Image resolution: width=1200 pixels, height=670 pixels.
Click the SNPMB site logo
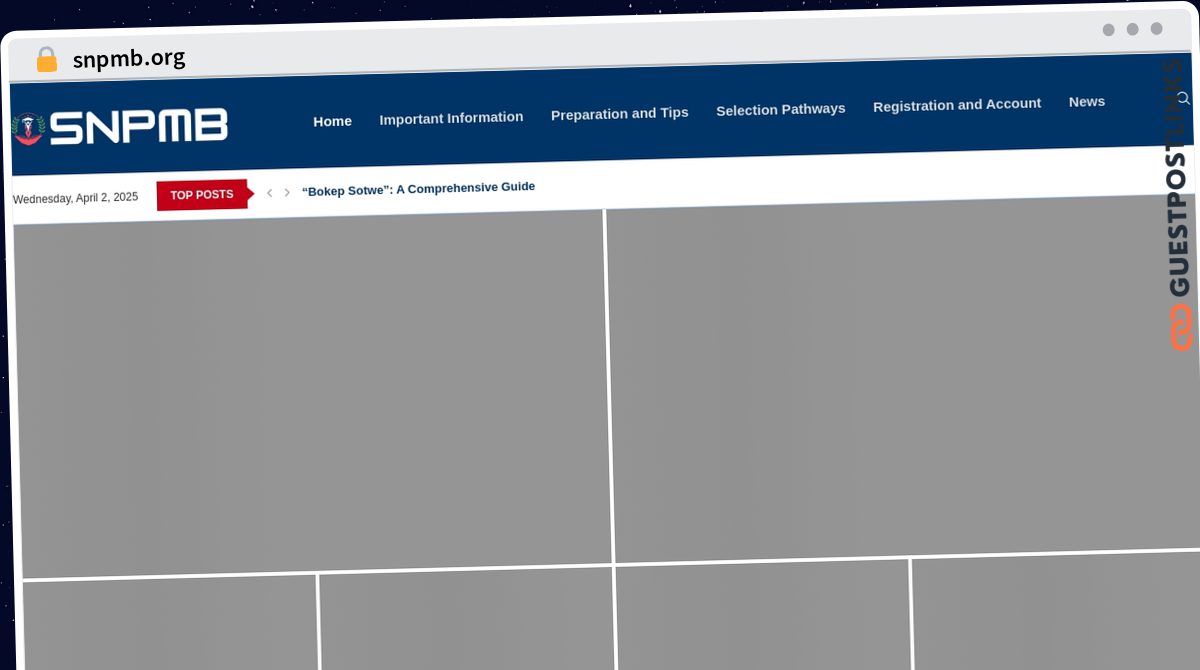(120, 127)
